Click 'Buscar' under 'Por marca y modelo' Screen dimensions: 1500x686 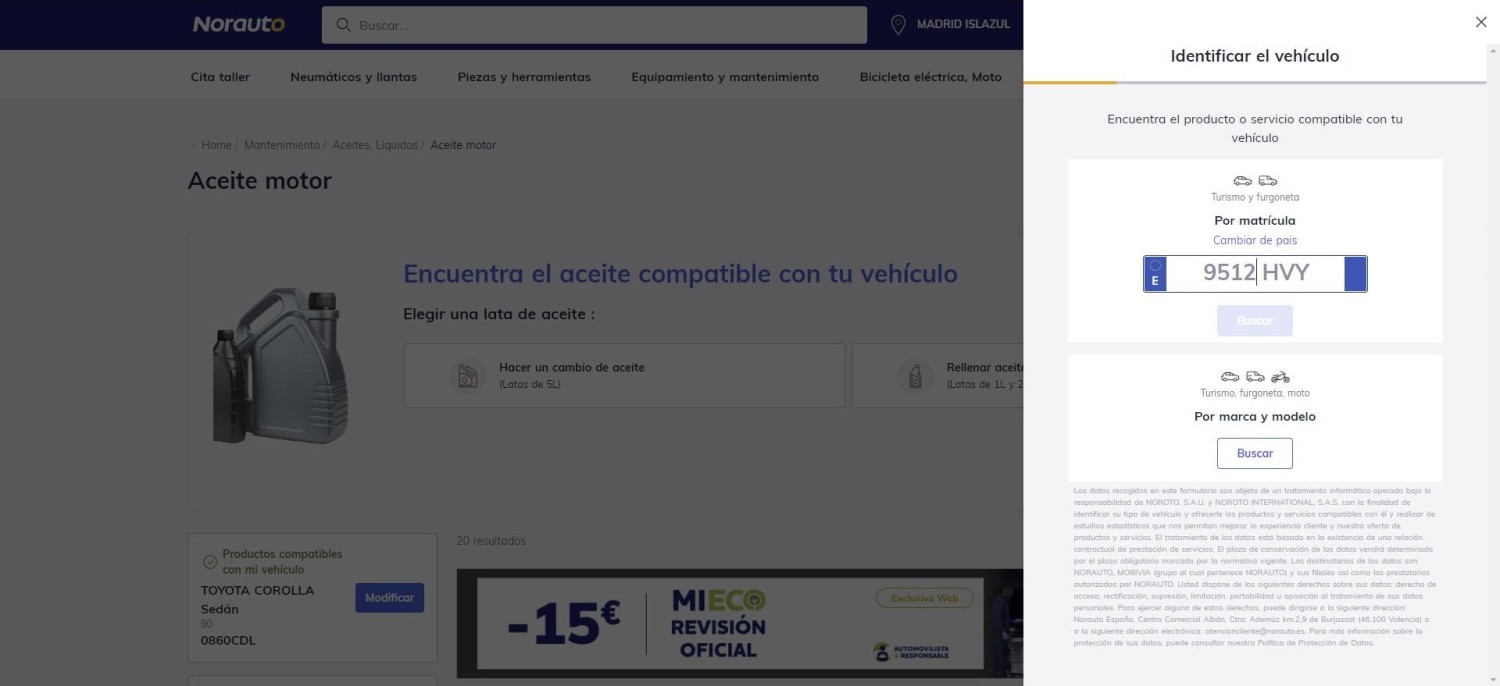[x=1255, y=453]
